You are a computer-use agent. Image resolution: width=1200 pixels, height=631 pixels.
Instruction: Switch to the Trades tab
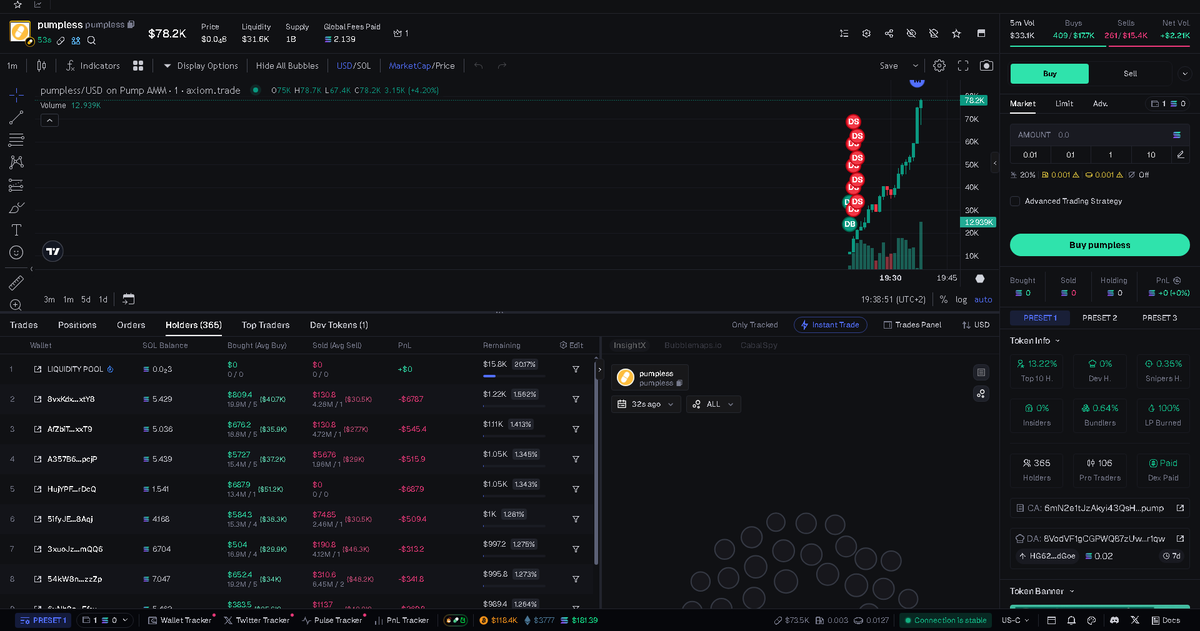point(24,325)
